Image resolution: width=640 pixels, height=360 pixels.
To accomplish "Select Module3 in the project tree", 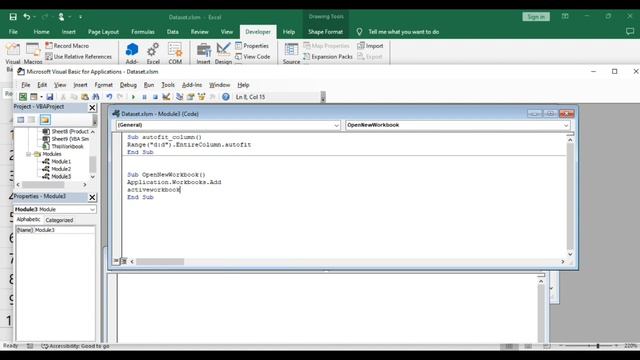I will 61,176.
